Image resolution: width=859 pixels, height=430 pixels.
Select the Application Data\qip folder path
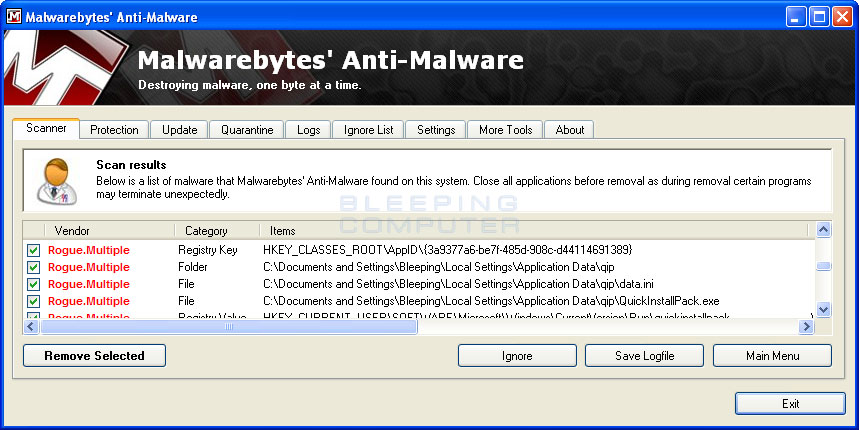pyautogui.click(x=438, y=267)
